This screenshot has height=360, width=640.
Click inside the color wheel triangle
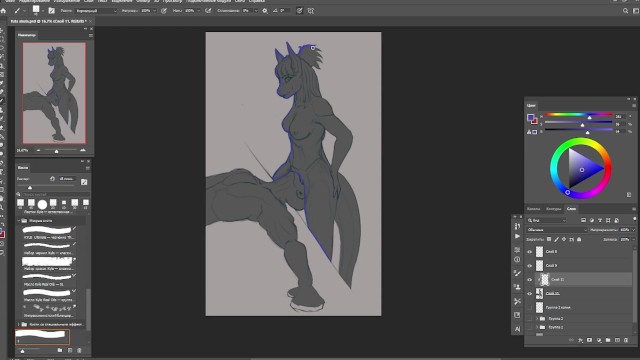point(582,169)
